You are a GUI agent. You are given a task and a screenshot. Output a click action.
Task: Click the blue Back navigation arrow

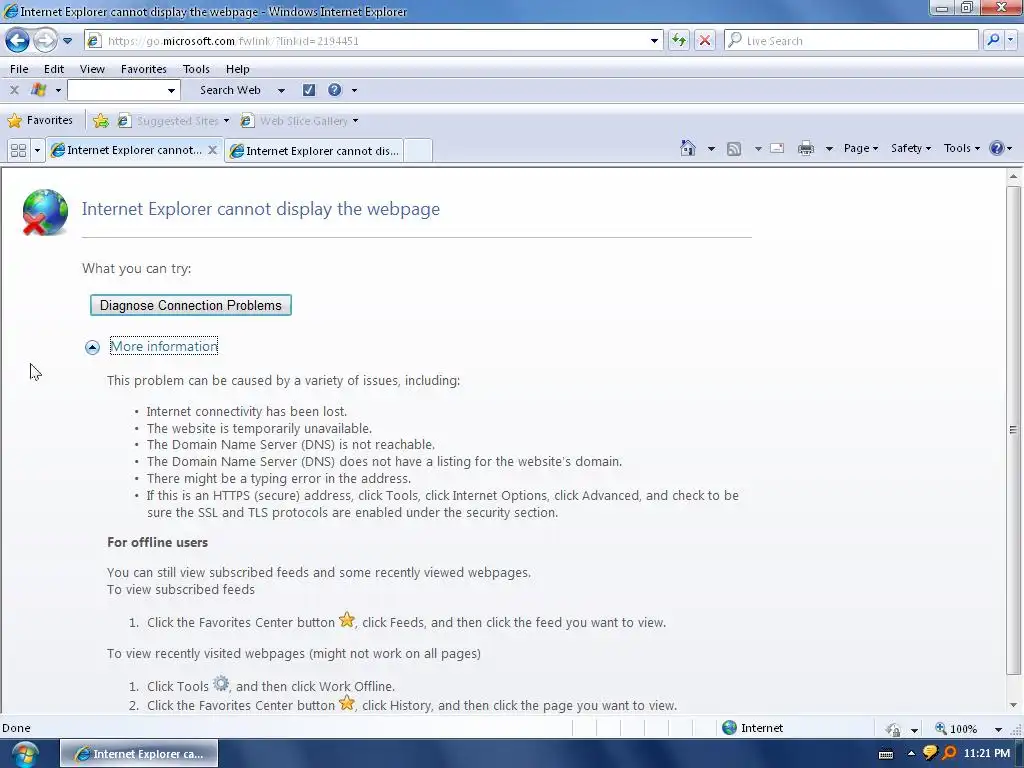(18, 40)
